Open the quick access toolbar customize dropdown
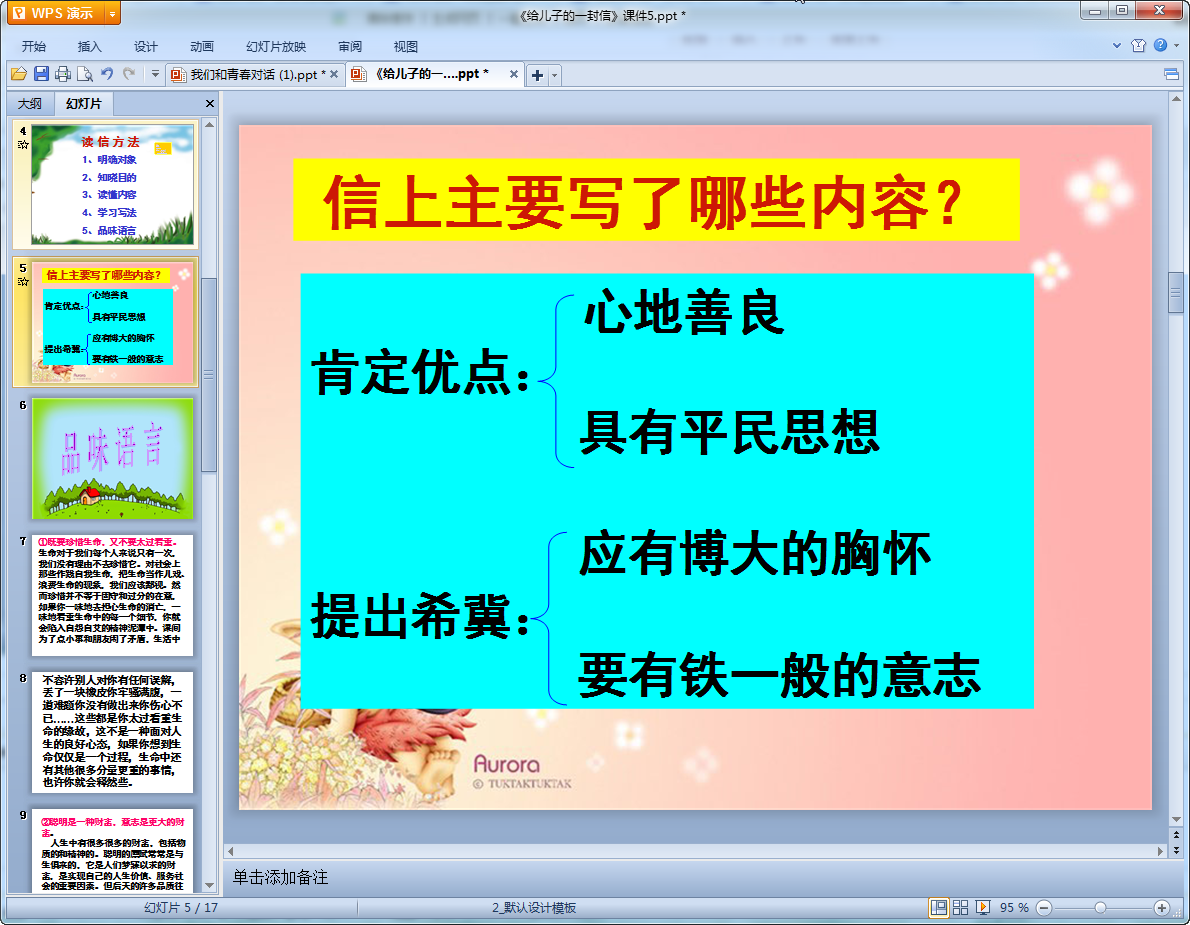Viewport: 1190px width, 925px height. [155, 74]
